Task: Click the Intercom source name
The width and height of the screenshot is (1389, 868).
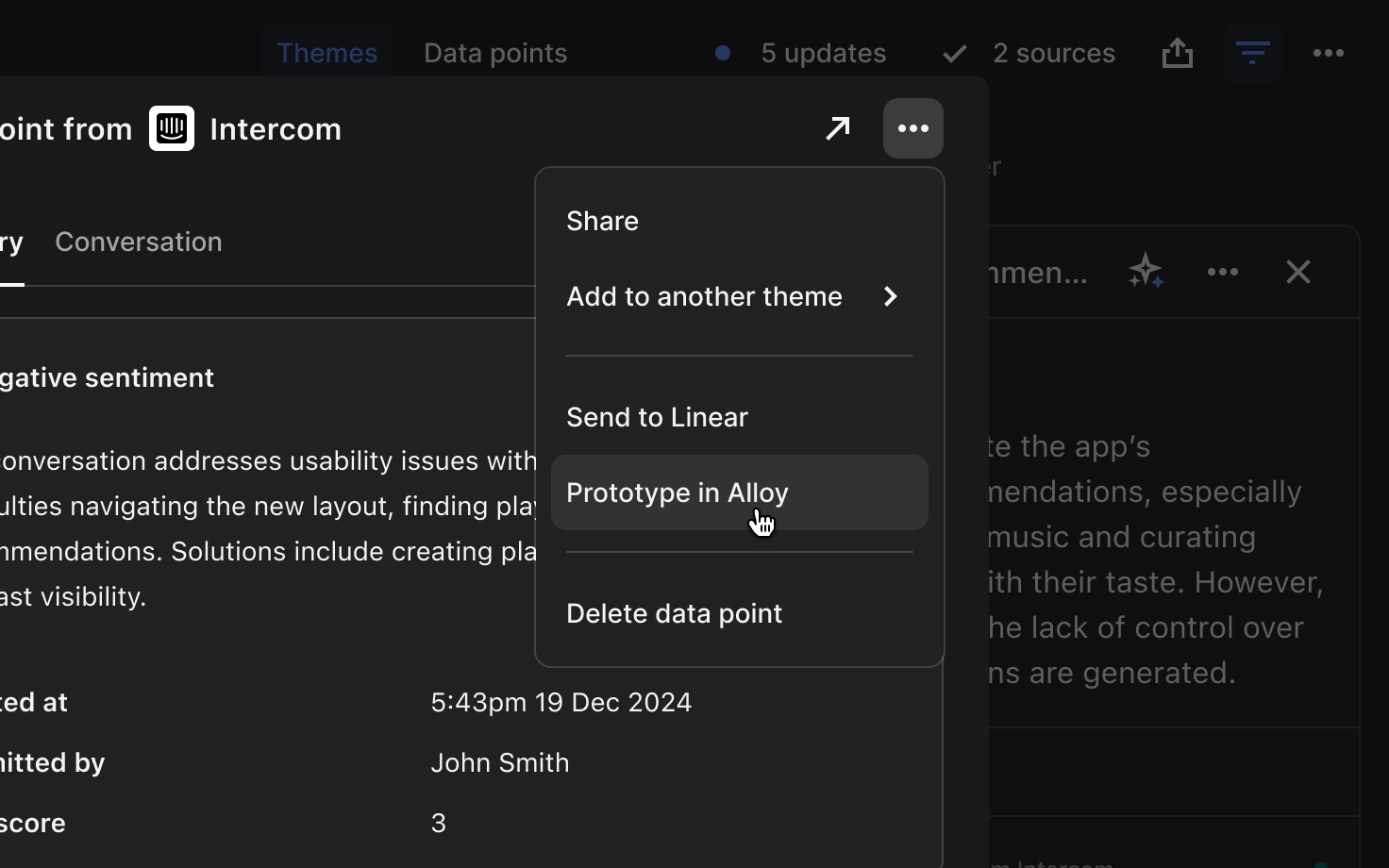Action: point(276,128)
